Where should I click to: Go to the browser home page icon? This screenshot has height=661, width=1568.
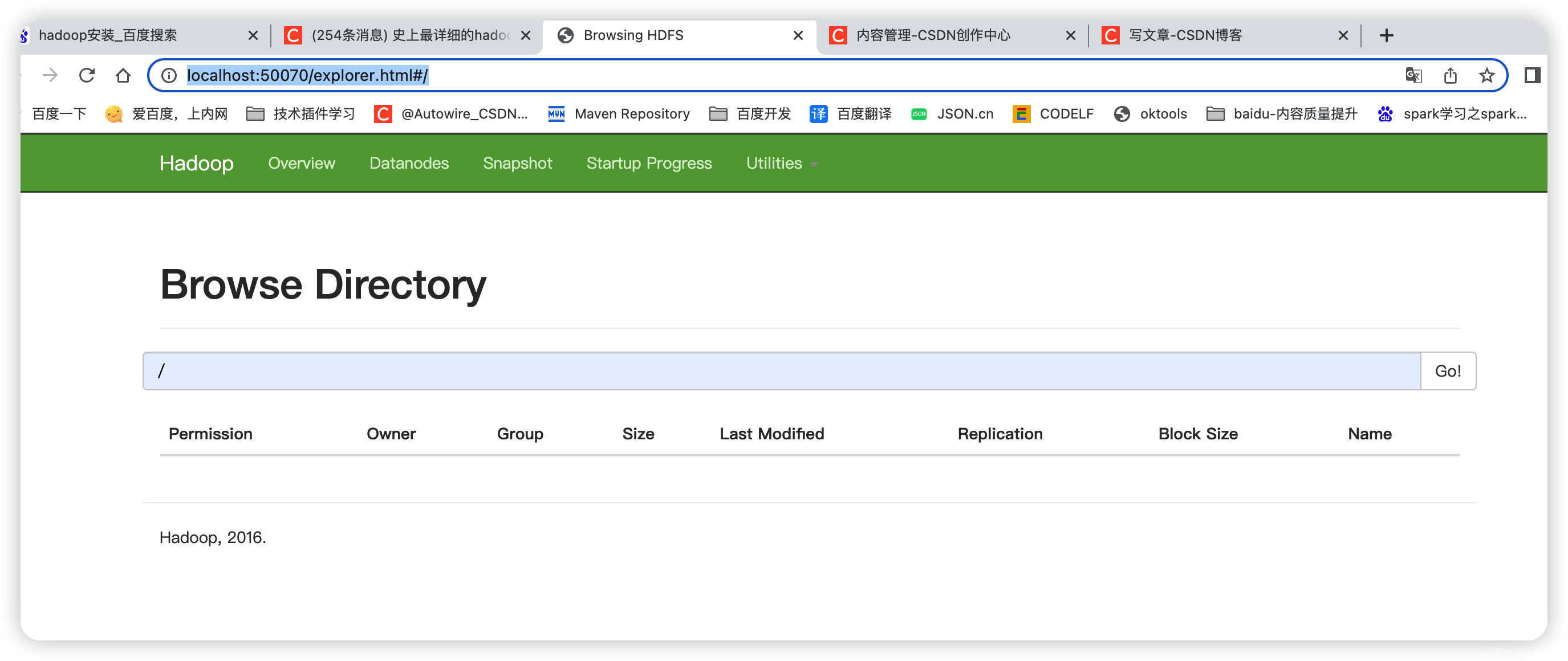click(123, 75)
